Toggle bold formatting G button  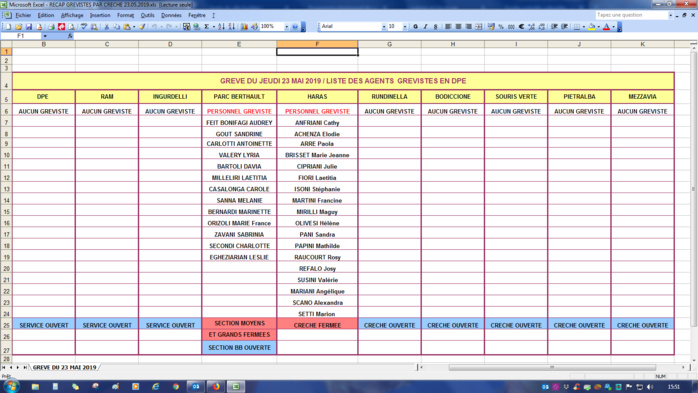coord(415,27)
